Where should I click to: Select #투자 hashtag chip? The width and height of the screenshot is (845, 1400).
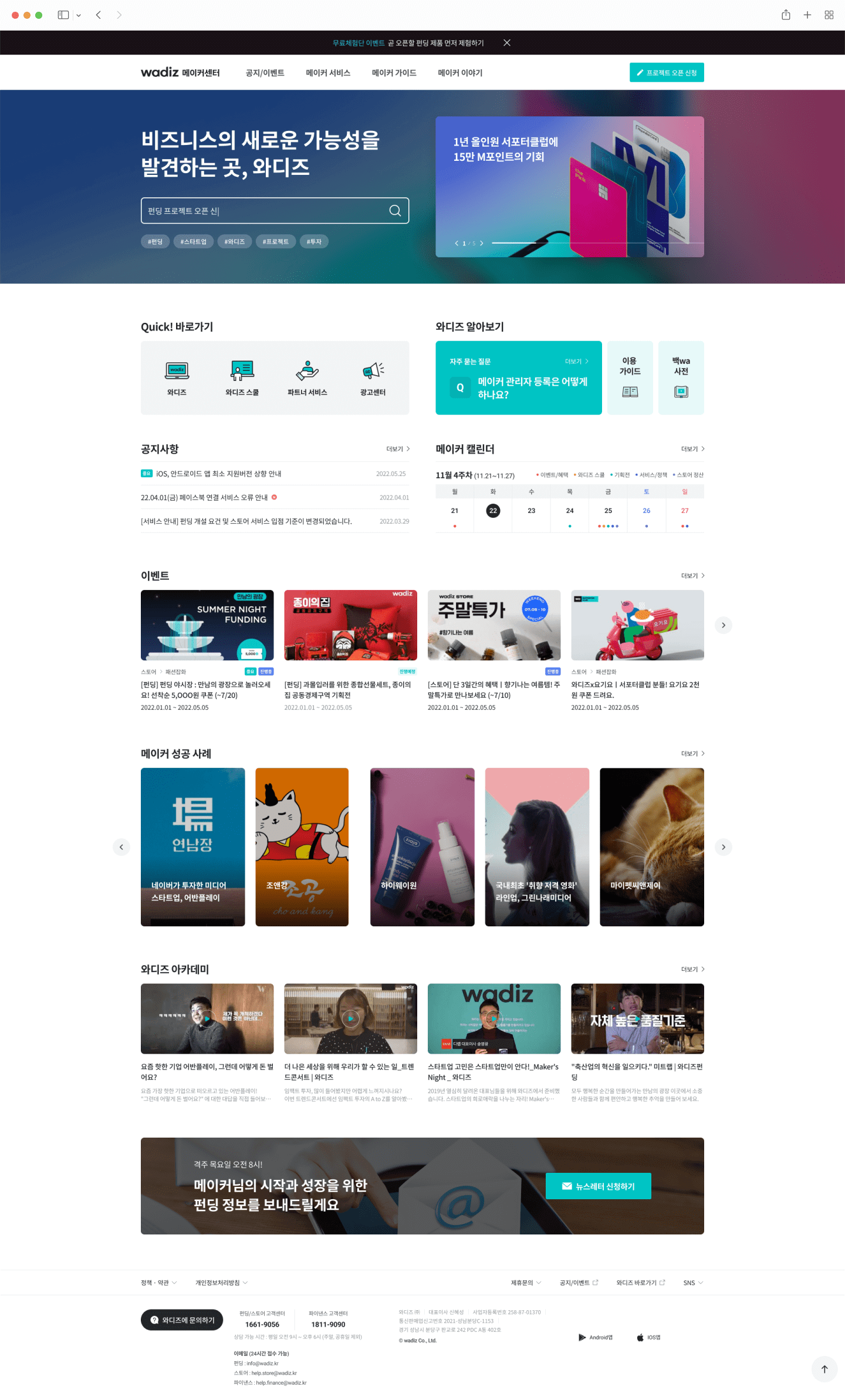[x=314, y=241]
